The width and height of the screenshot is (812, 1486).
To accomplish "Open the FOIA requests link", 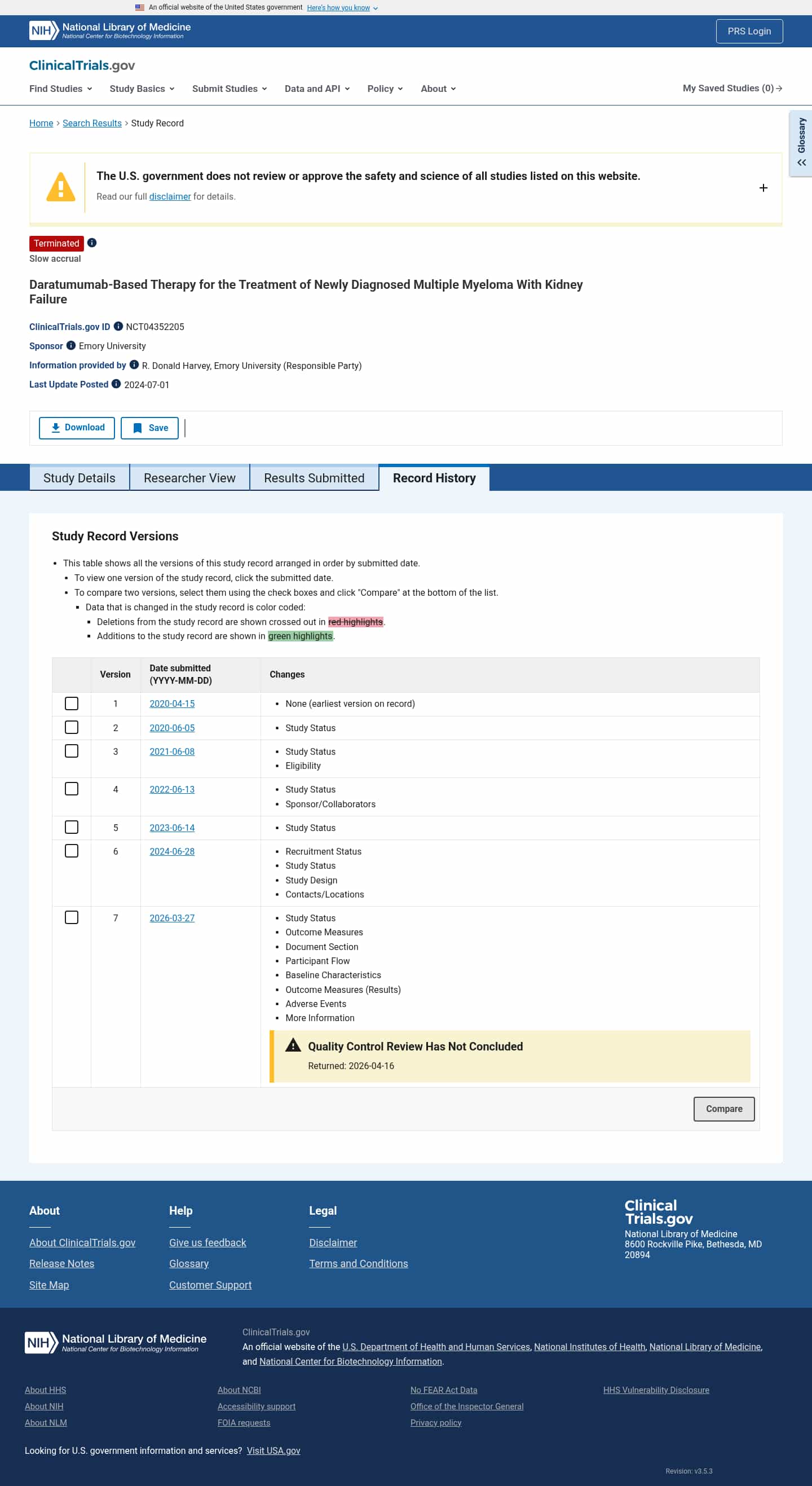I will [244, 1423].
